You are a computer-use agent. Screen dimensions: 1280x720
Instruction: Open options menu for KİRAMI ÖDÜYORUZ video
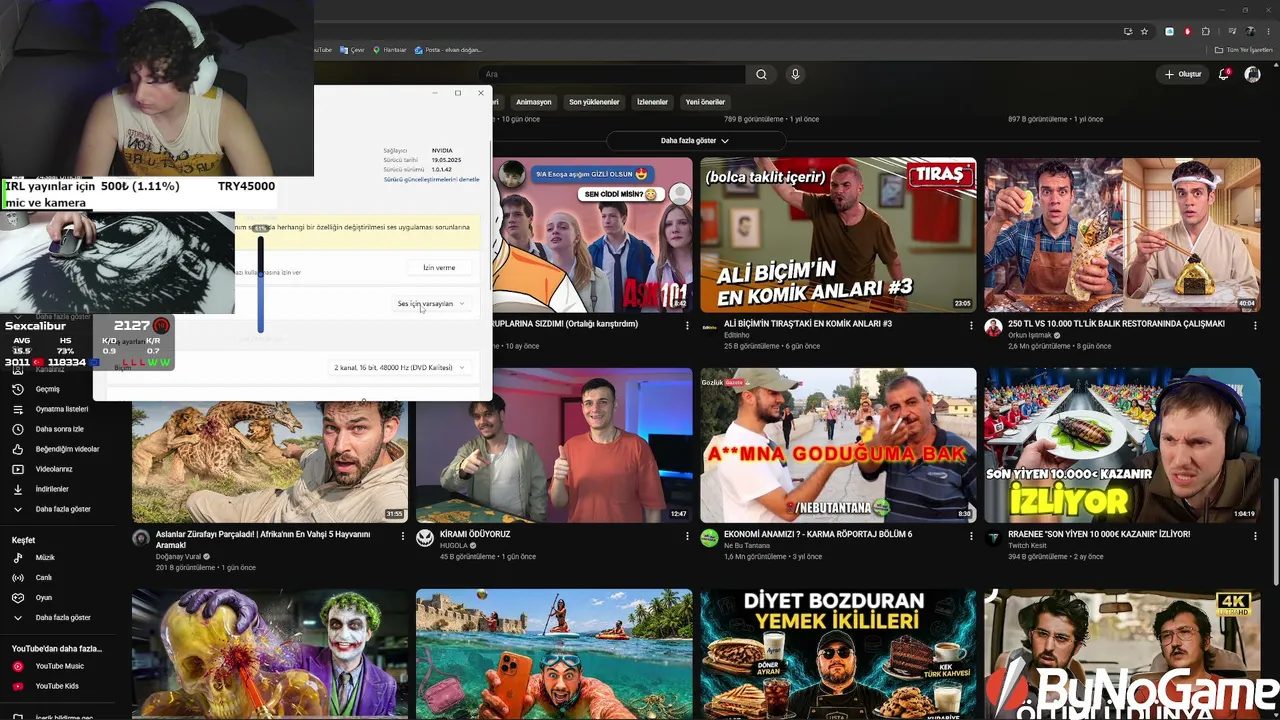coord(687,536)
